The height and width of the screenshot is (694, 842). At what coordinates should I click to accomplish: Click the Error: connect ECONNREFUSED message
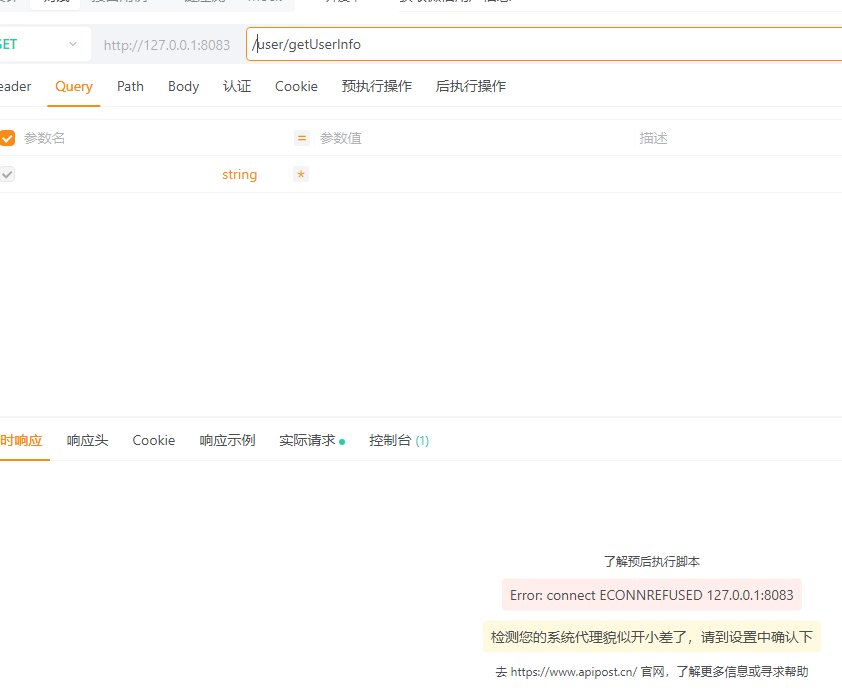[651, 595]
